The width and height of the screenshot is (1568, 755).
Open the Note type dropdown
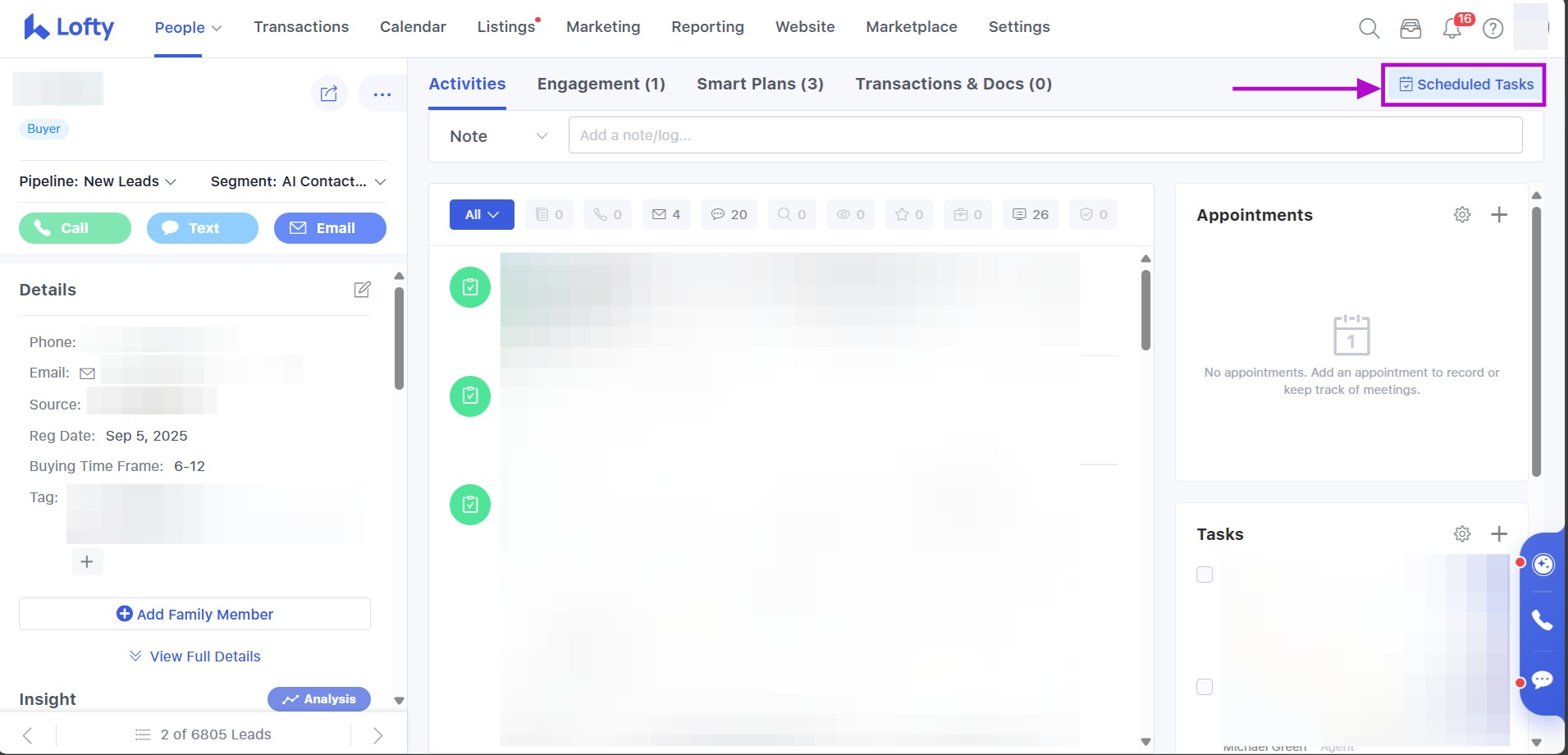click(497, 136)
